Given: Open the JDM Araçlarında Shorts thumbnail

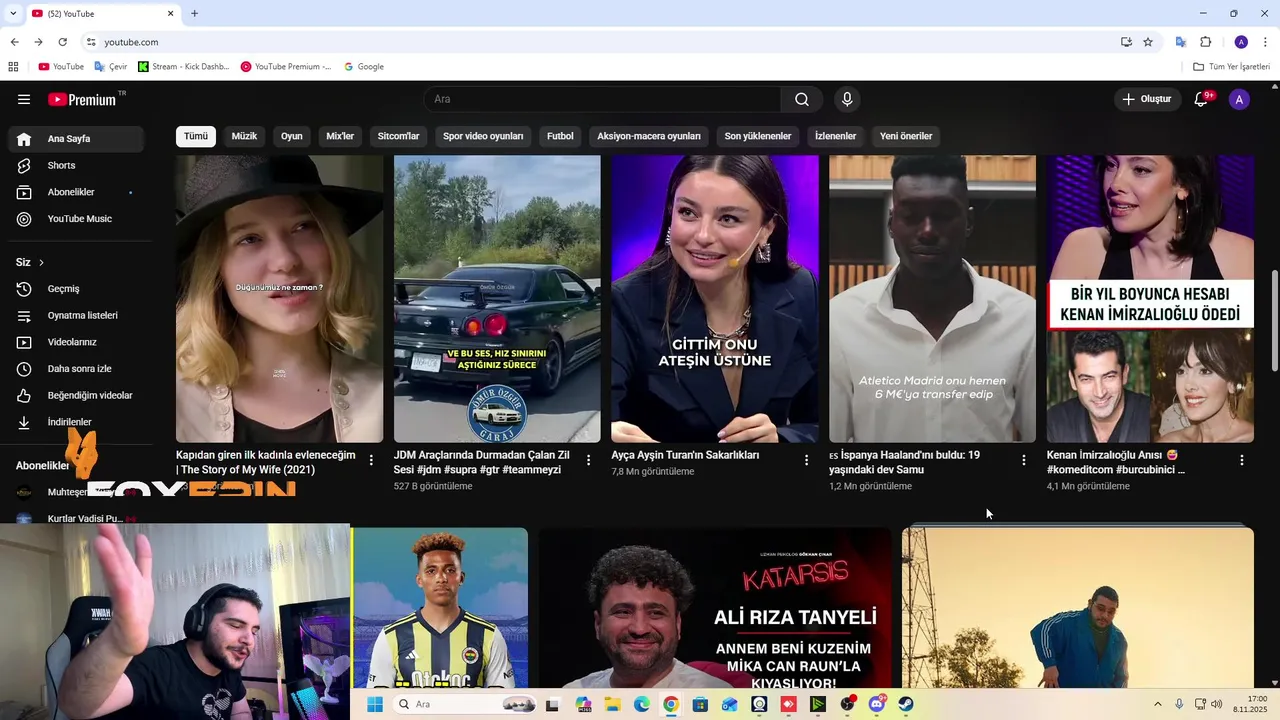Looking at the screenshot, I should click(497, 298).
